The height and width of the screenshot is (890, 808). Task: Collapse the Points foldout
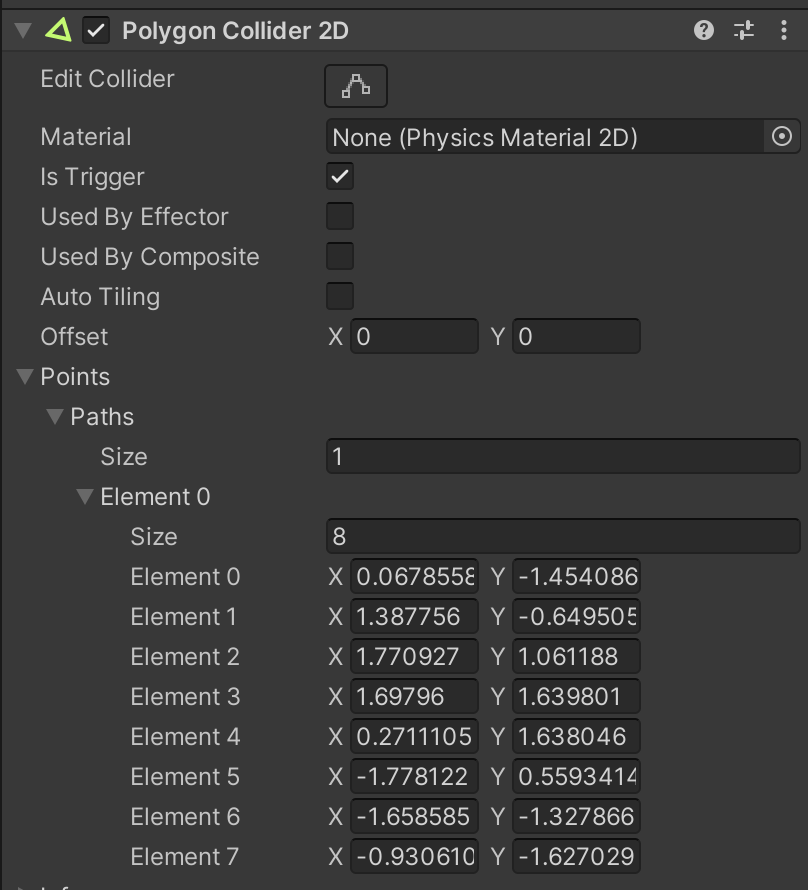point(25,376)
